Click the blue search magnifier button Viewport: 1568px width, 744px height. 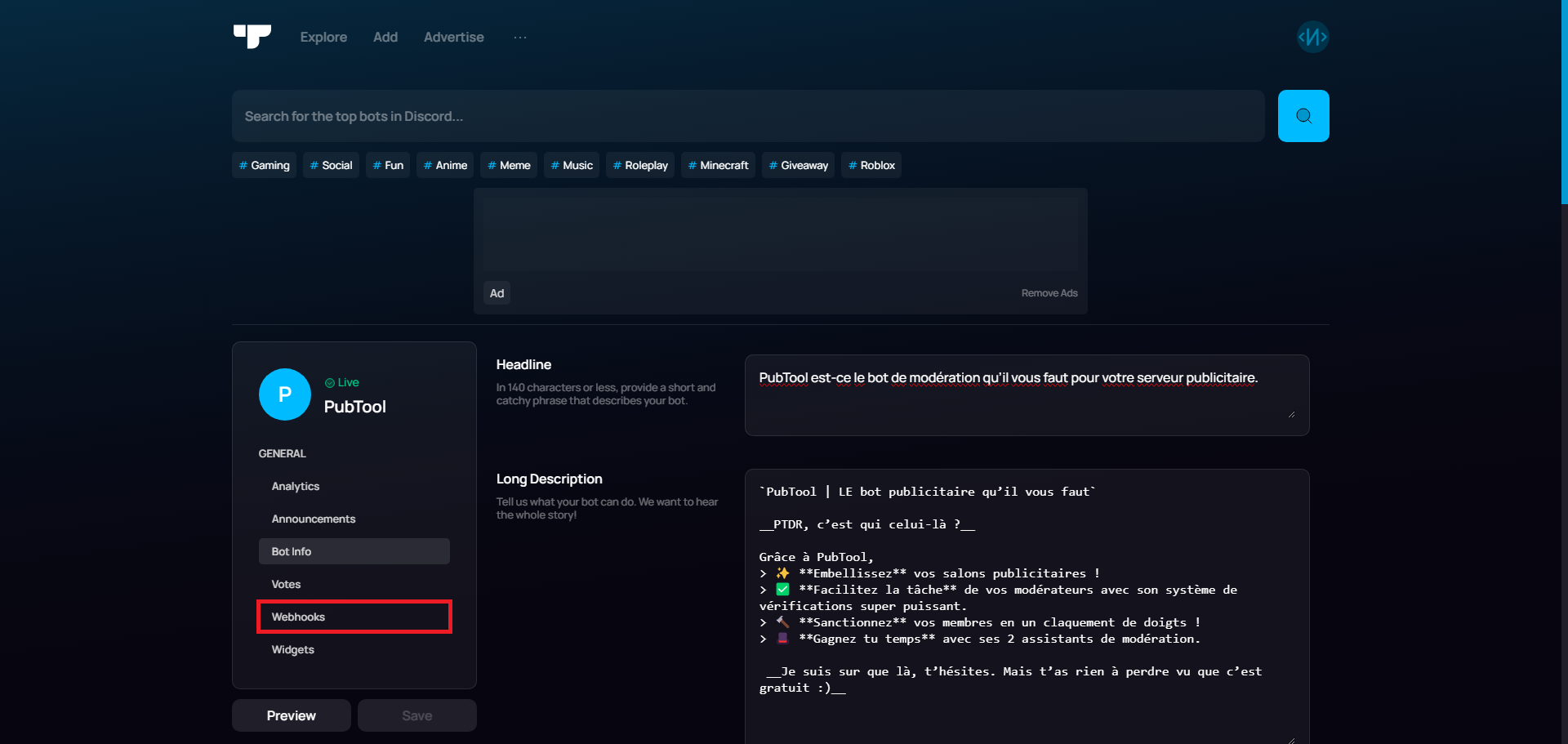[x=1303, y=116]
